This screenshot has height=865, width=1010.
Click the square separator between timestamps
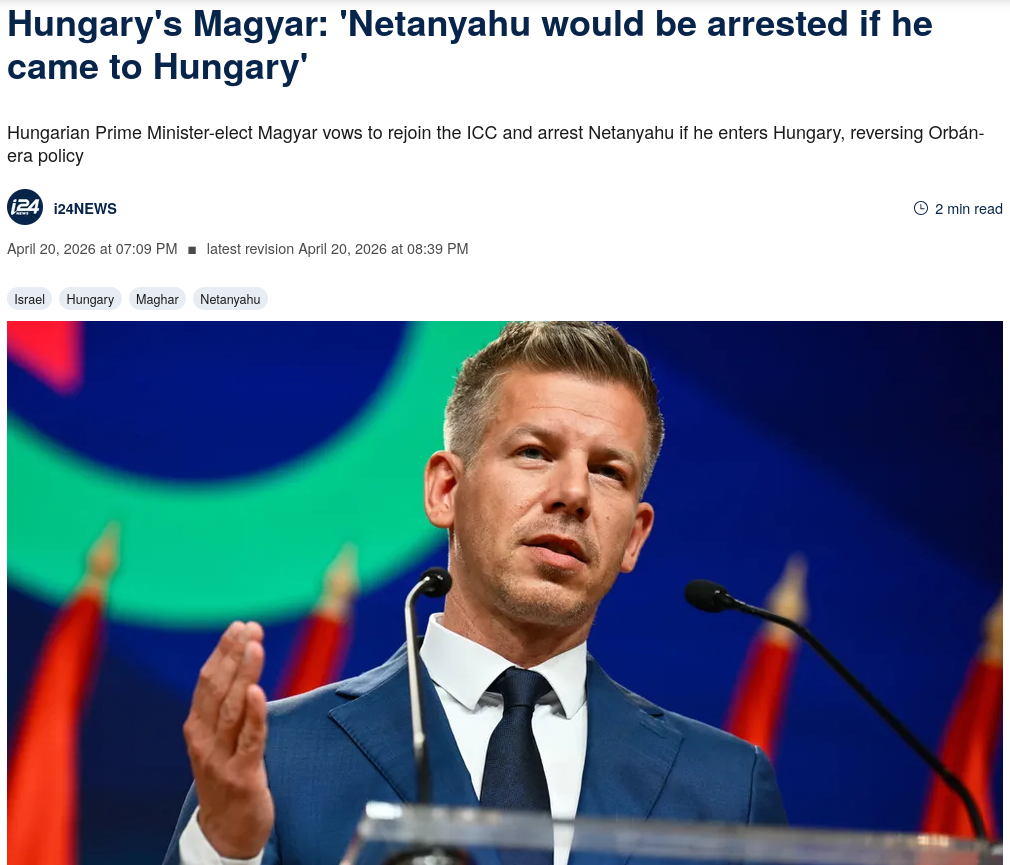coord(192,250)
